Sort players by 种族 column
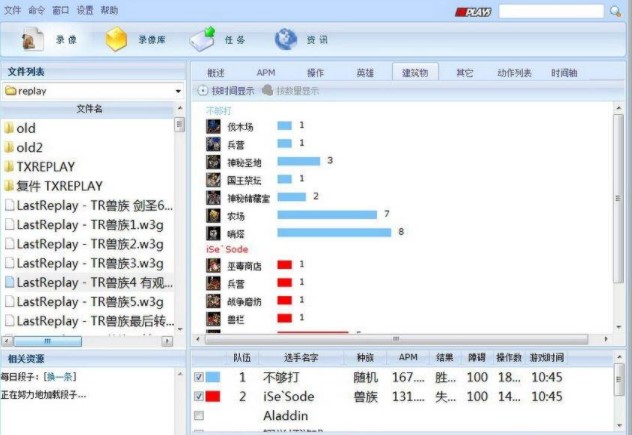The image size is (632, 435). click(365, 357)
